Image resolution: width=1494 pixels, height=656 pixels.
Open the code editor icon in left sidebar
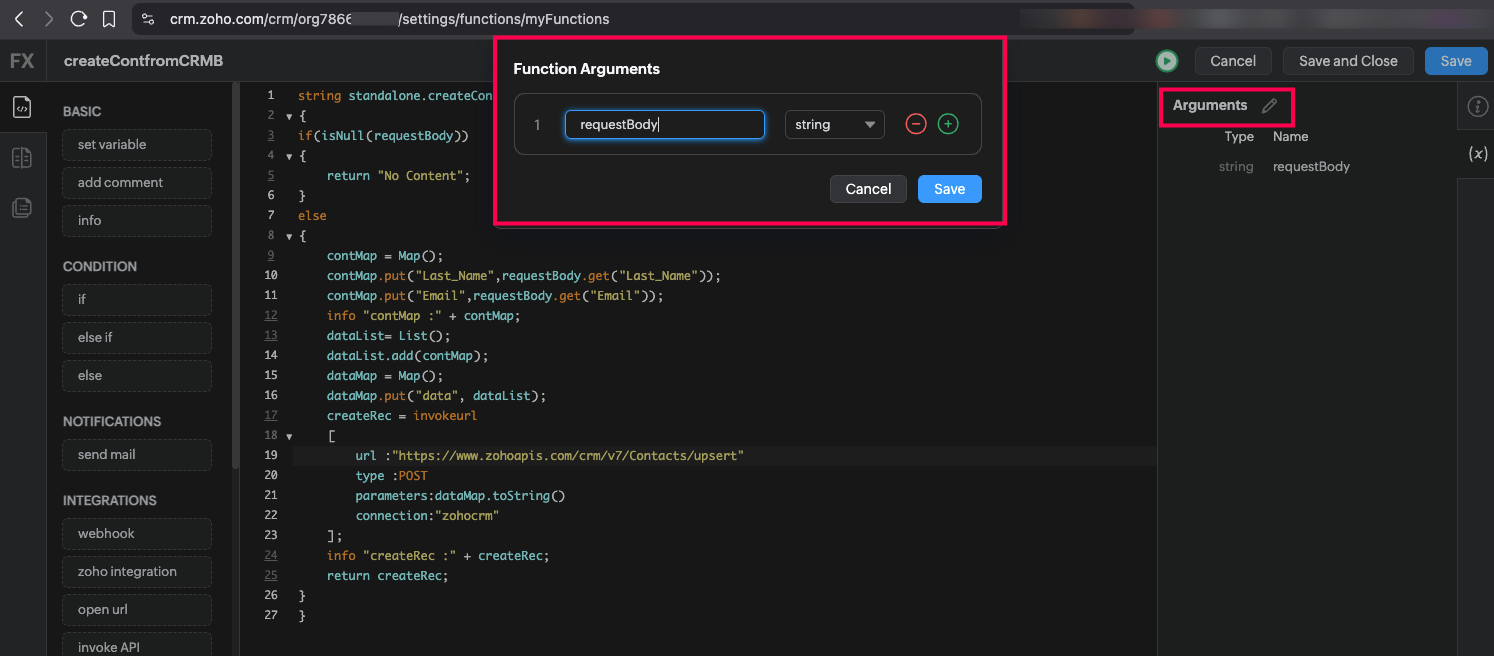(22, 107)
